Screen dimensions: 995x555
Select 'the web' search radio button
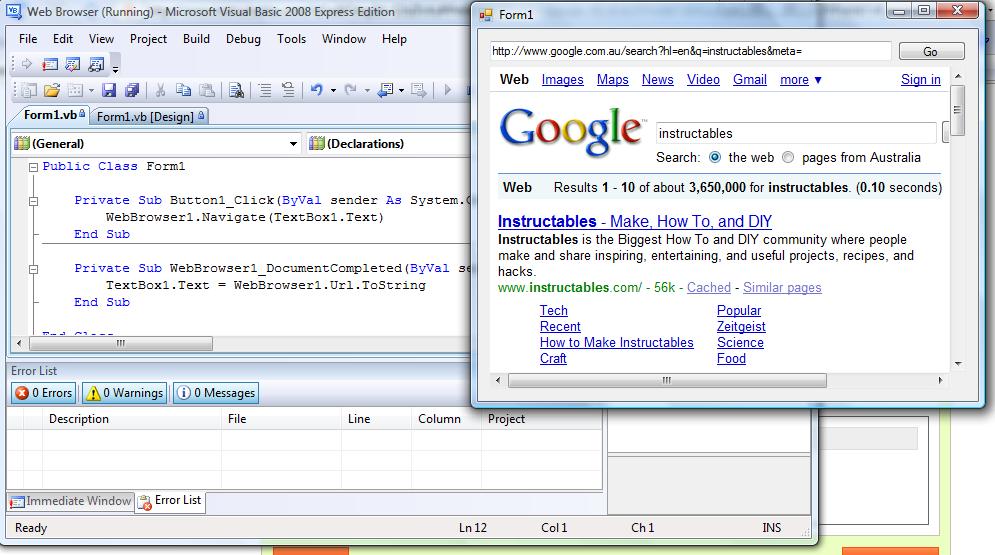click(x=715, y=157)
